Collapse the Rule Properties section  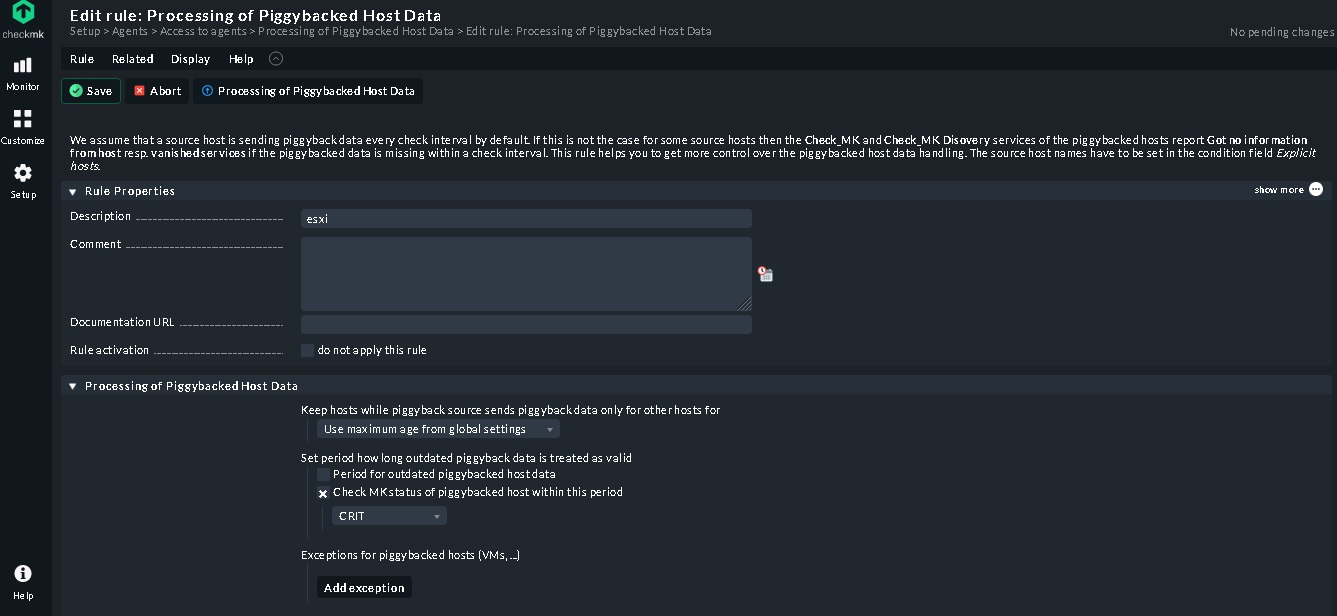coord(72,191)
